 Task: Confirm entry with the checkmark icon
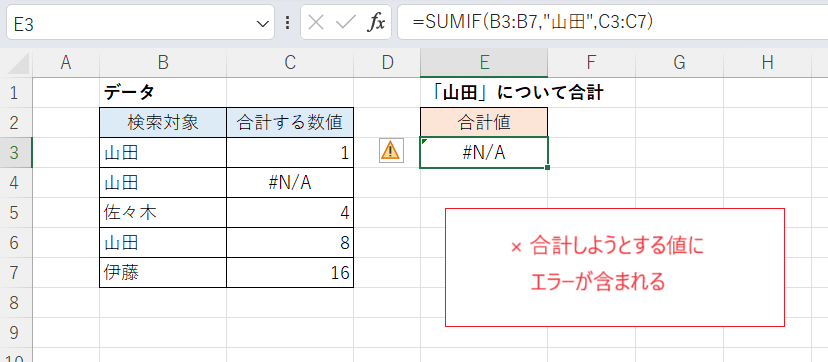(x=346, y=23)
